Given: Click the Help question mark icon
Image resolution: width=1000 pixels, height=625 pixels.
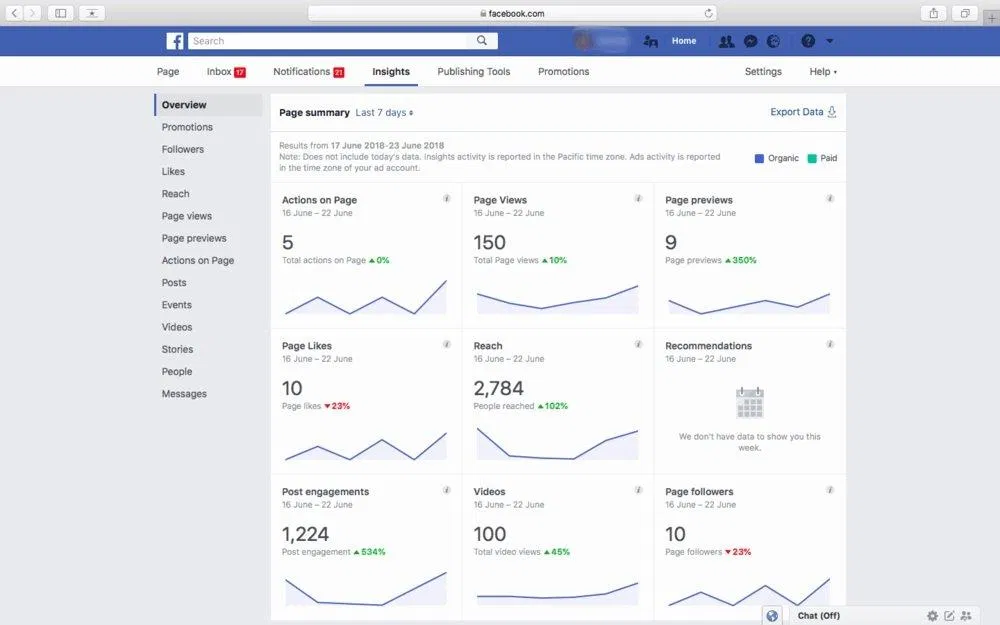Looking at the screenshot, I should coord(807,40).
